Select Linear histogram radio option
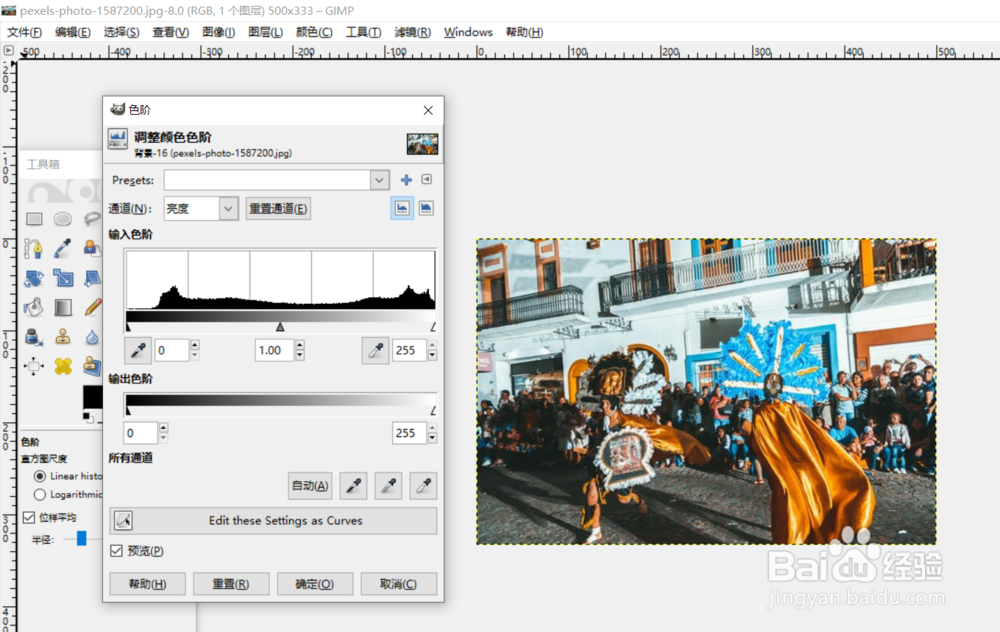Image resolution: width=1000 pixels, height=632 pixels. pos(40,476)
